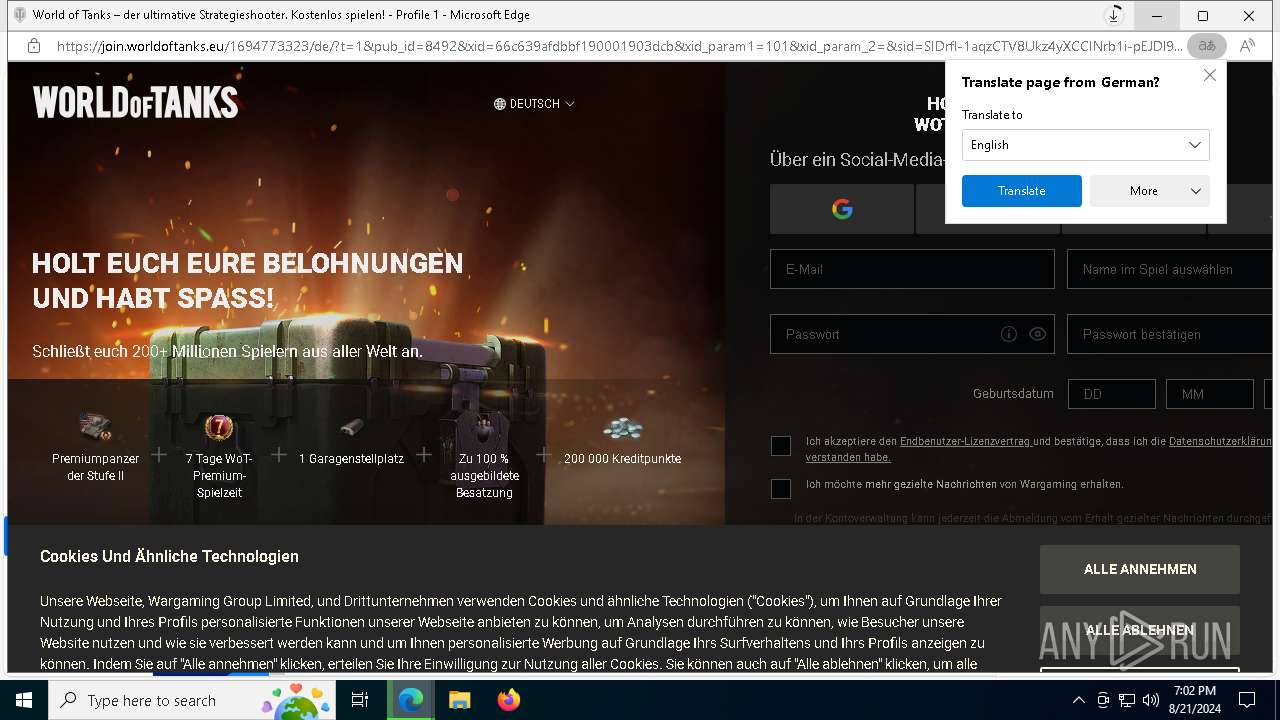Open the Endbenutzer-Lizenzvertrag link
The height and width of the screenshot is (720, 1280).
point(965,441)
